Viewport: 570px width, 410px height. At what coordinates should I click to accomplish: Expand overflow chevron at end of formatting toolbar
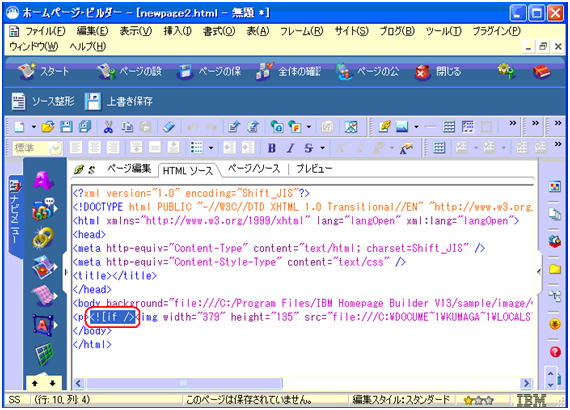[x=558, y=144]
